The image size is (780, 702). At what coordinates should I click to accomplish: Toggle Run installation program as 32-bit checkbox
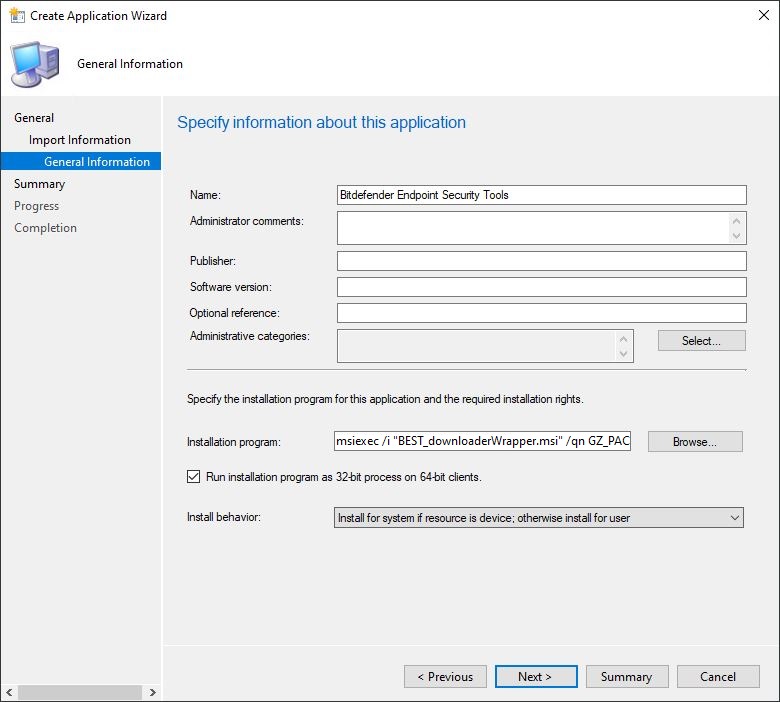(194, 477)
